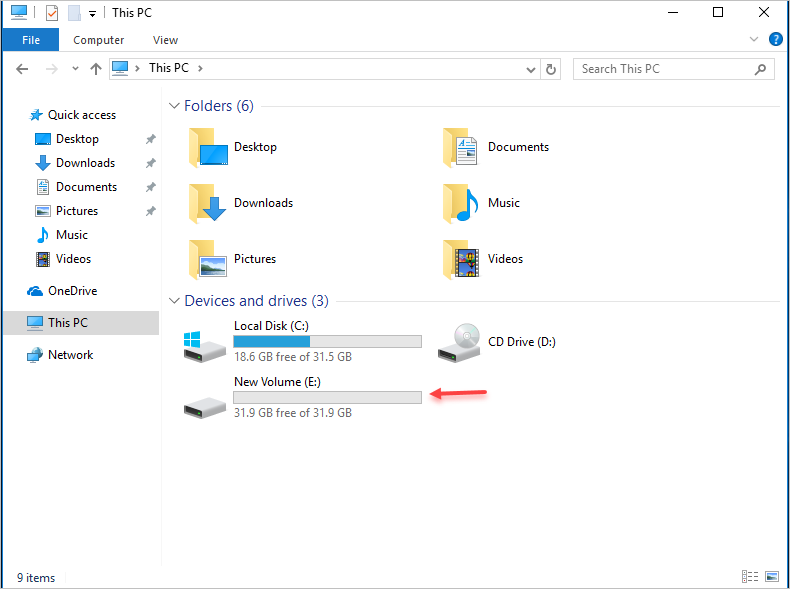Screen dimensions: 790x589
Task: Switch to details view in status bar
Action: tap(750, 577)
